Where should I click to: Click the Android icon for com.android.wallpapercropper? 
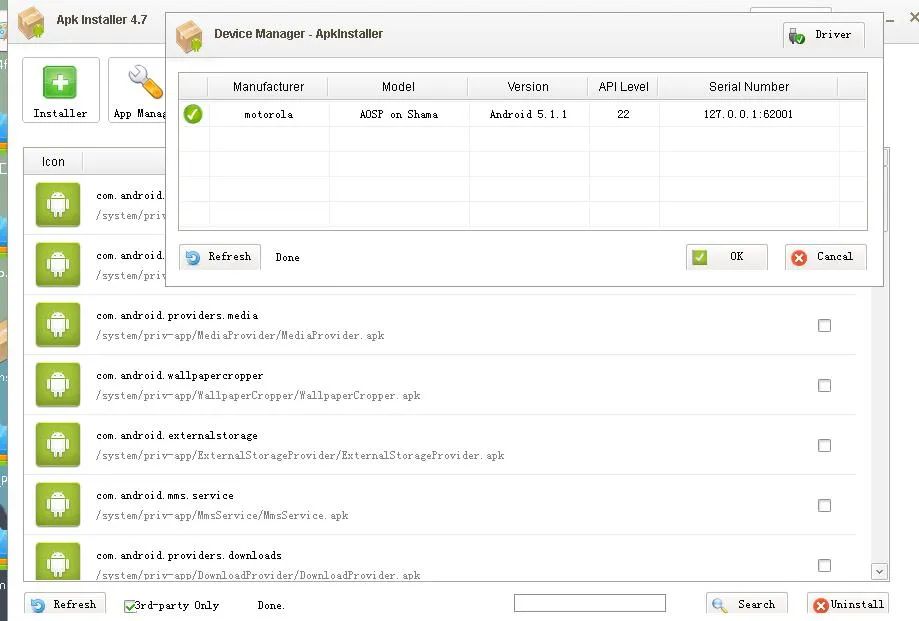[57, 384]
